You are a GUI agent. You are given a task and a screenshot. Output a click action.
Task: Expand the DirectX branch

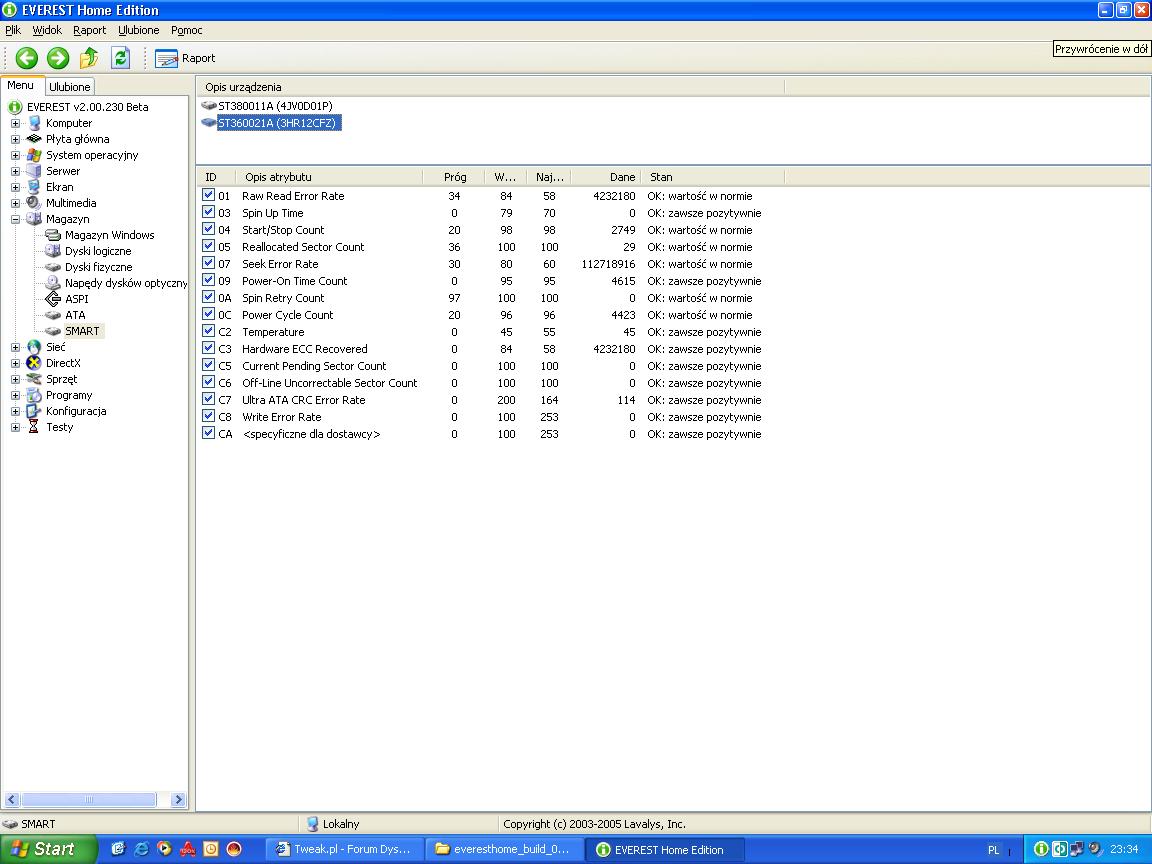point(15,364)
